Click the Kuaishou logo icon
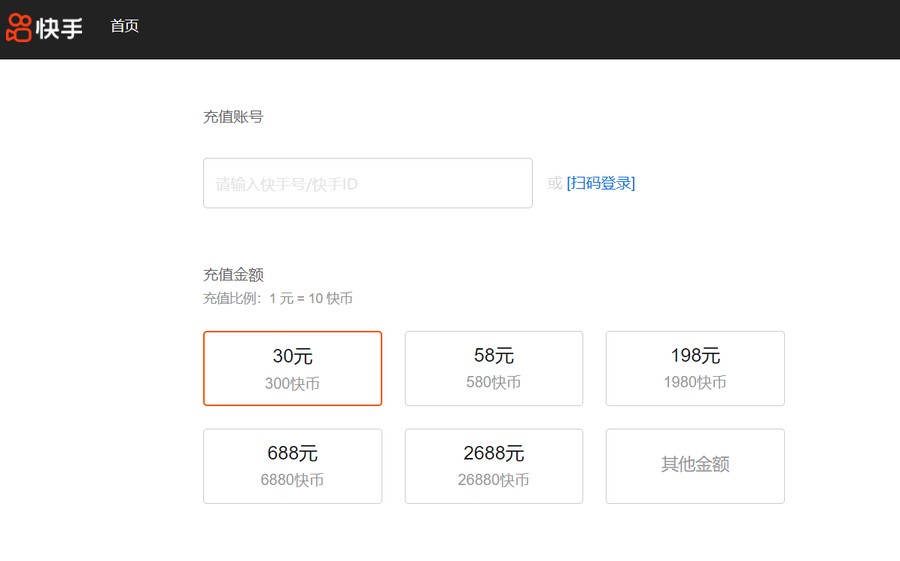900x561 pixels. pos(18,28)
